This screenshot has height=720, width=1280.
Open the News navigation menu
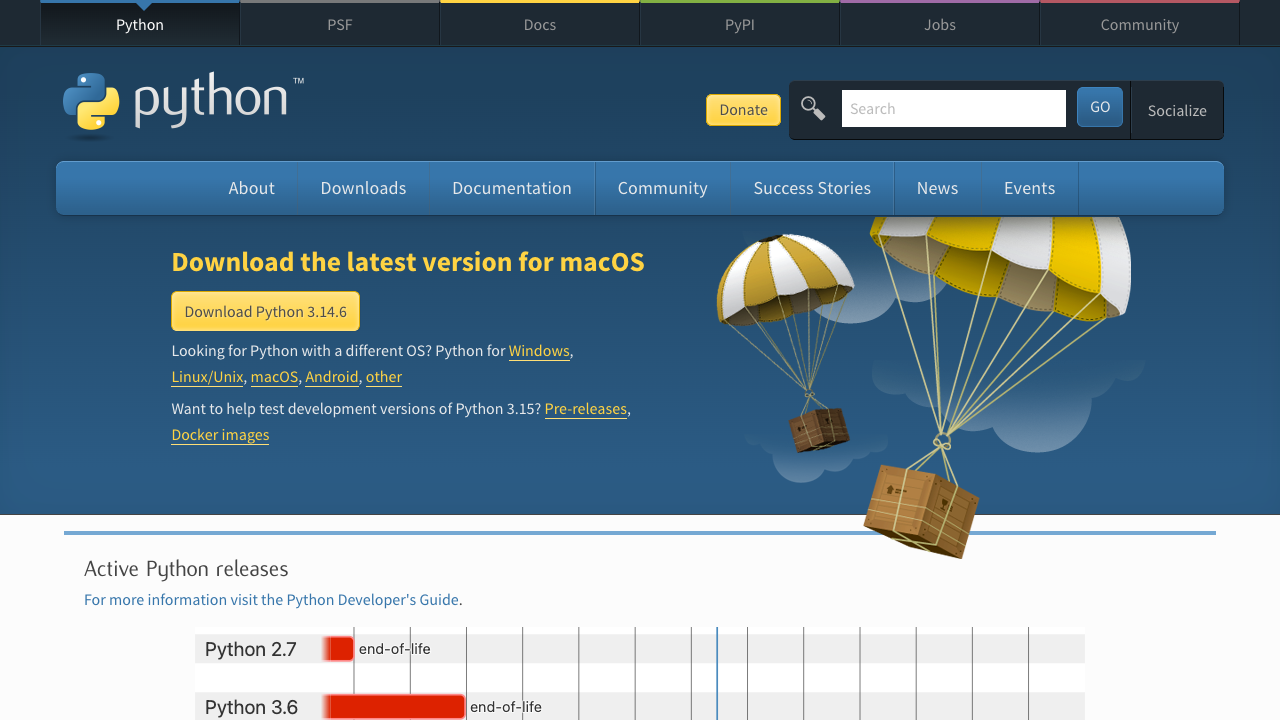(937, 188)
